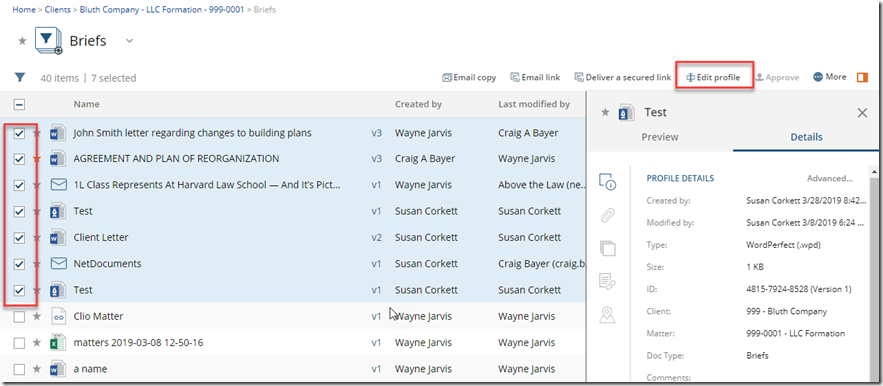The height and width of the screenshot is (386, 883).
Task: Click version v3 of John Smith letter
Action: pyautogui.click(x=377, y=134)
